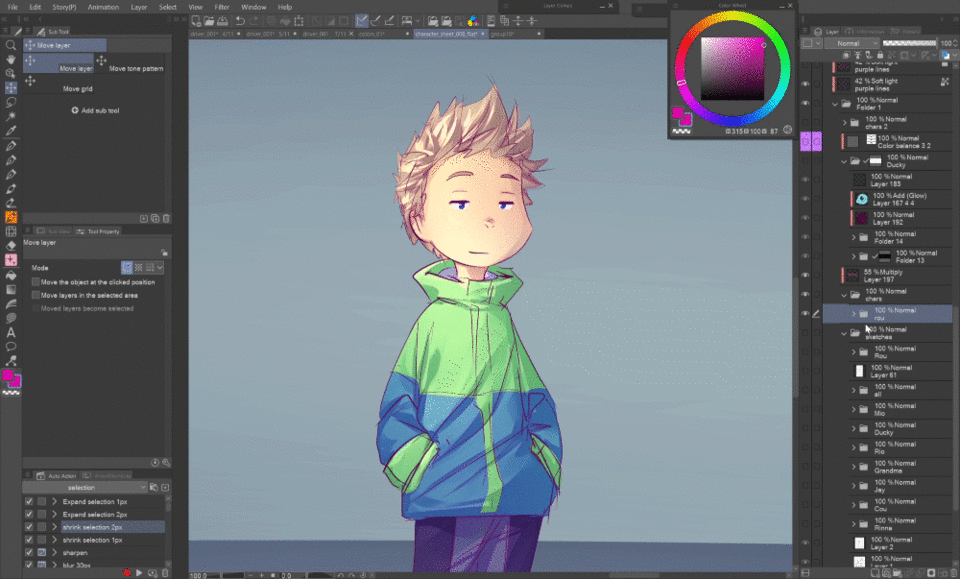Open the selection auto action set dropdown
This screenshot has height=579, width=960.
click(x=84, y=488)
